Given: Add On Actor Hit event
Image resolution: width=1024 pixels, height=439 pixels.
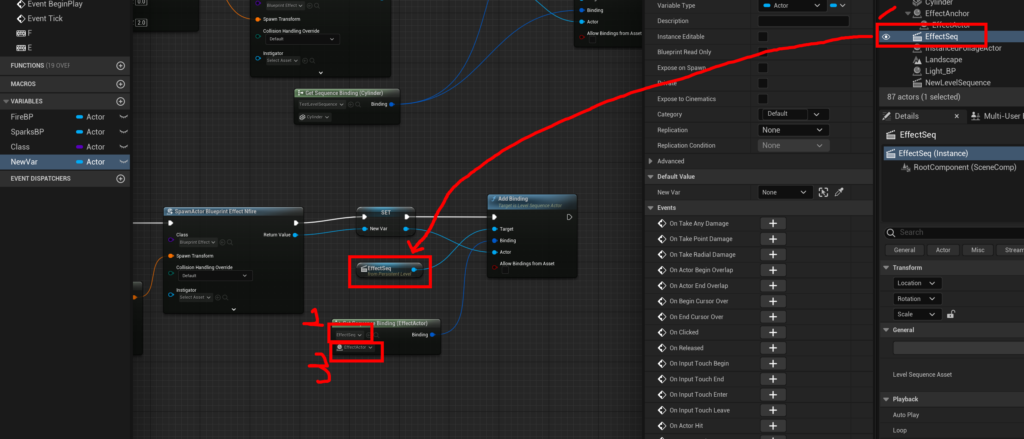Looking at the screenshot, I should tap(772, 425).
